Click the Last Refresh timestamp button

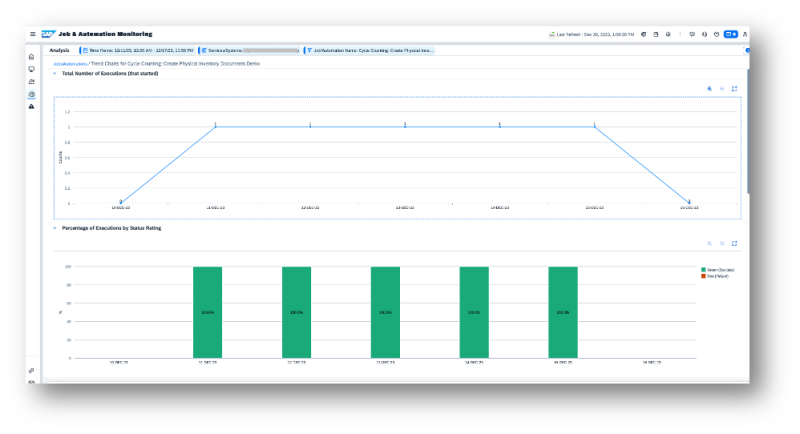(x=591, y=33)
